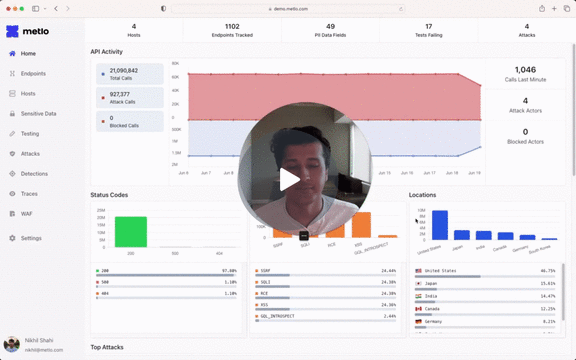This screenshot has width=576, height=360.
Task: Click the Germany location row
Action: tap(485, 324)
